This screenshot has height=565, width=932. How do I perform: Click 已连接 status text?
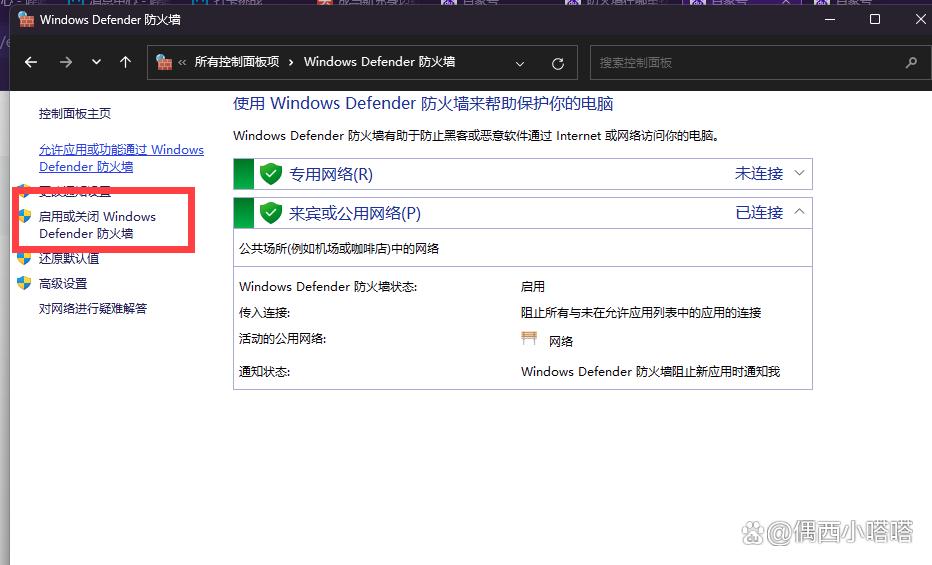pos(759,213)
